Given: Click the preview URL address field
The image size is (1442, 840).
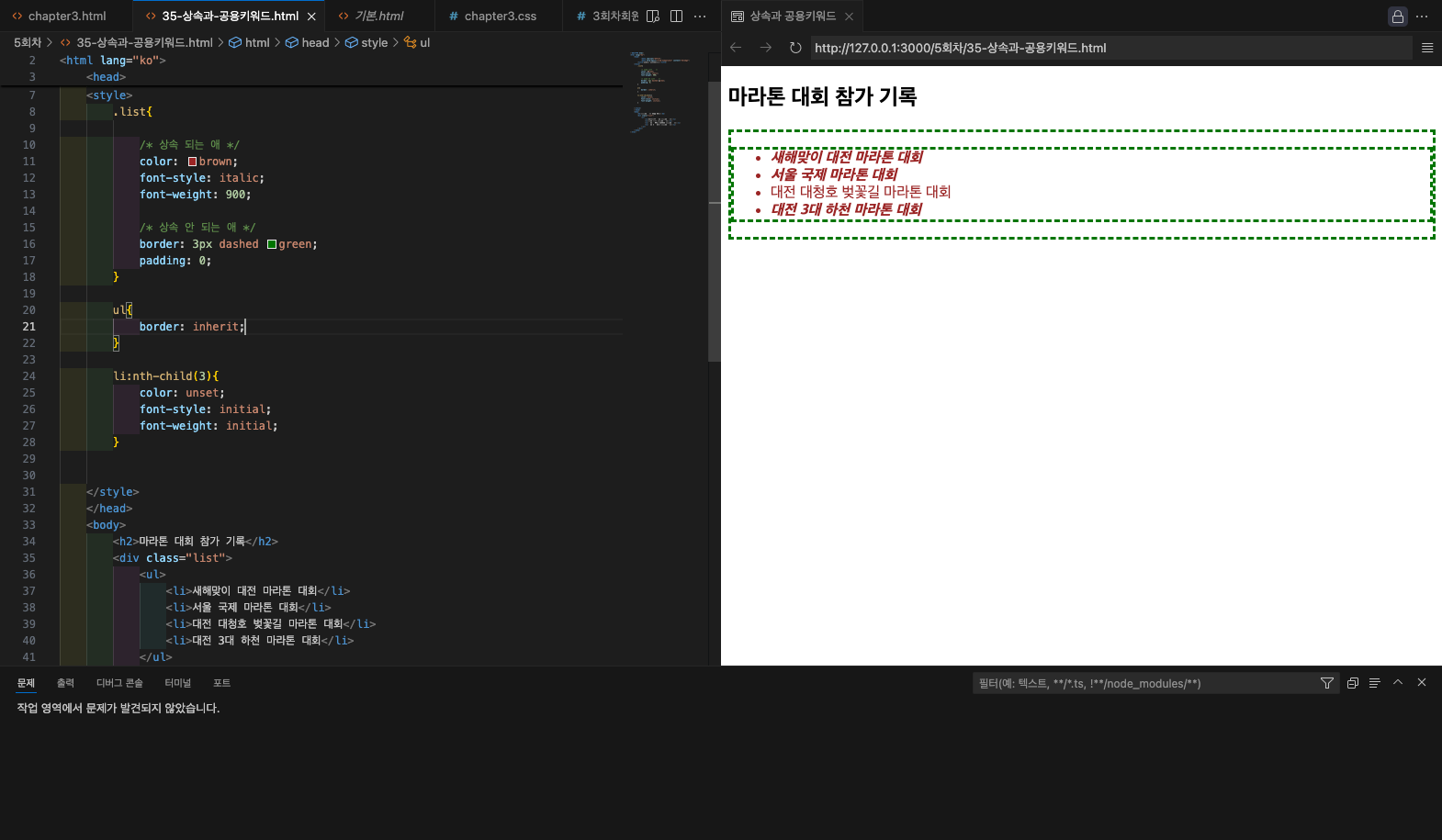Looking at the screenshot, I should pyautogui.click(x=1111, y=48).
